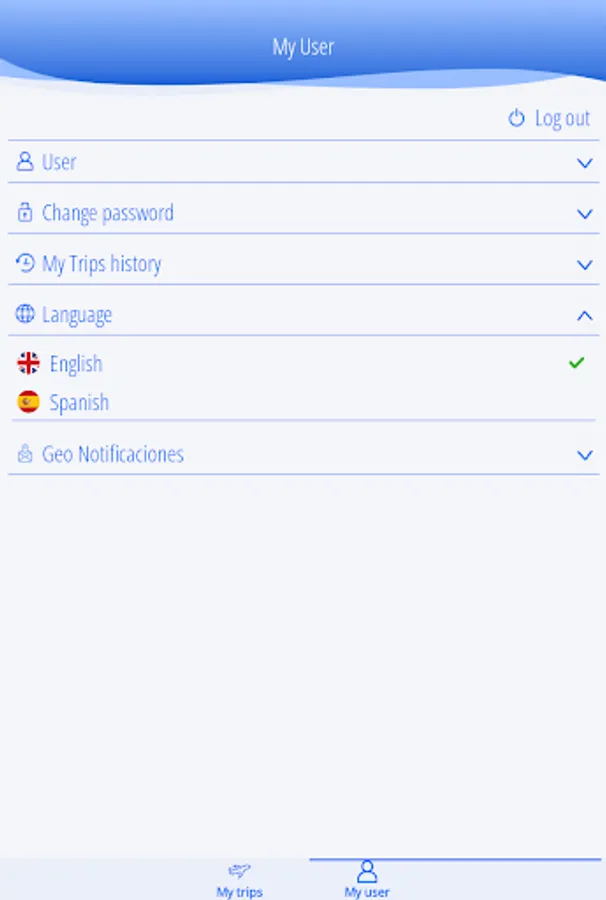Viewport: 606px width, 900px height.
Task: Click the Geo Notificaciones location icon
Action: (x=25, y=454)
